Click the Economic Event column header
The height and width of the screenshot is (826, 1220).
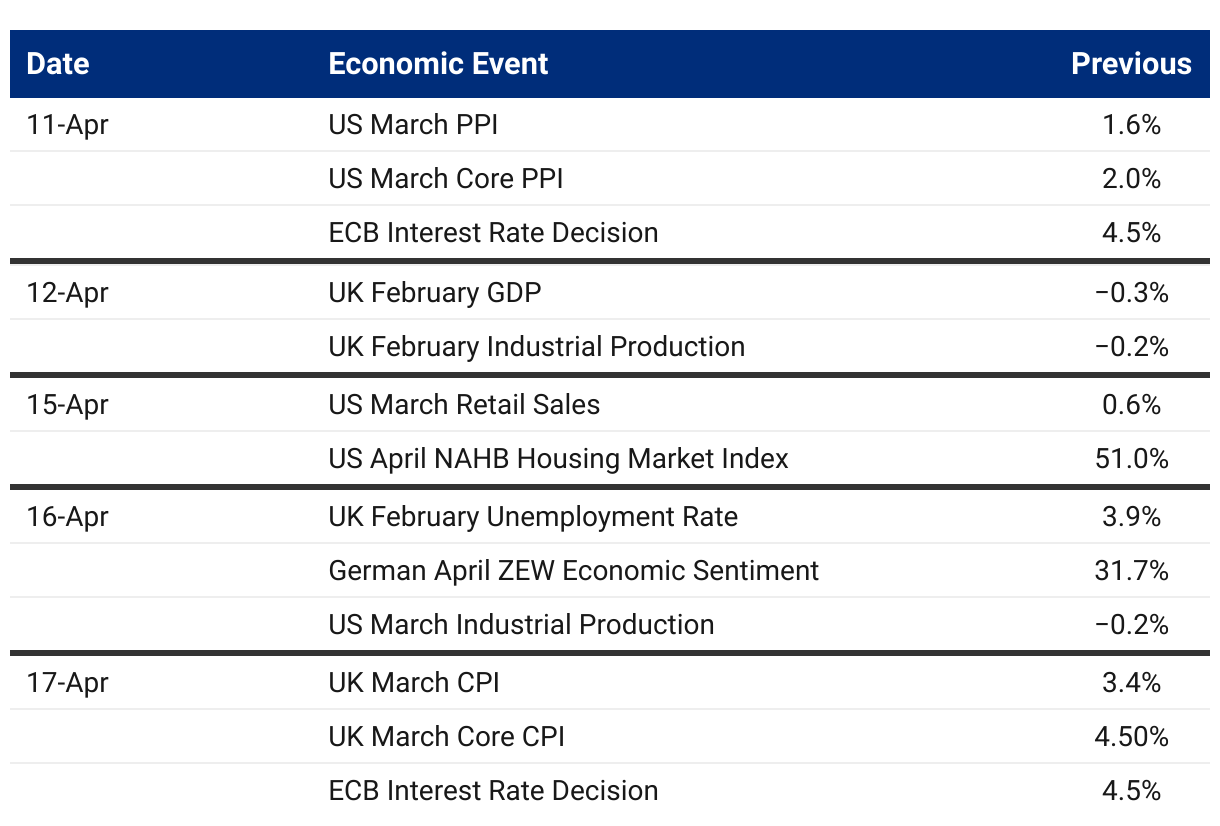coord(438,64)
